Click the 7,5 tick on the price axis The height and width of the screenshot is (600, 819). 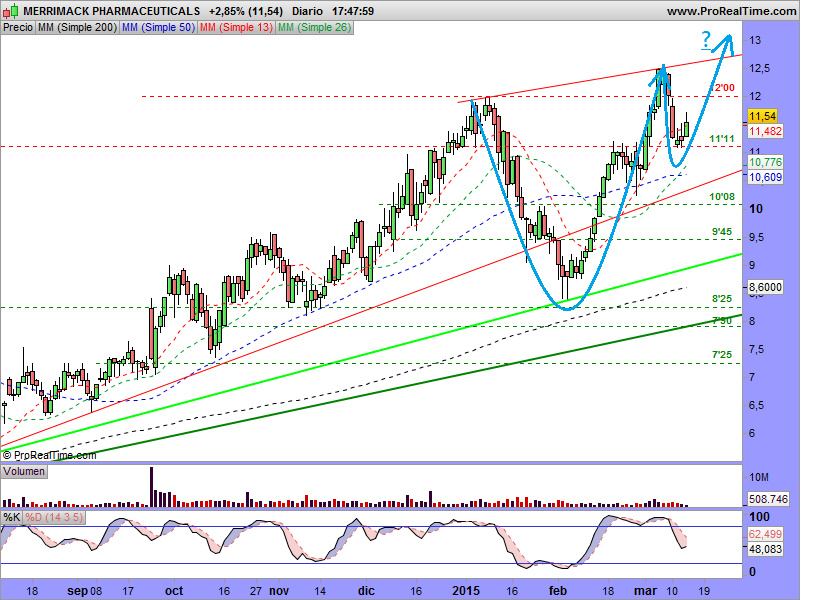(x=756, y=349)
